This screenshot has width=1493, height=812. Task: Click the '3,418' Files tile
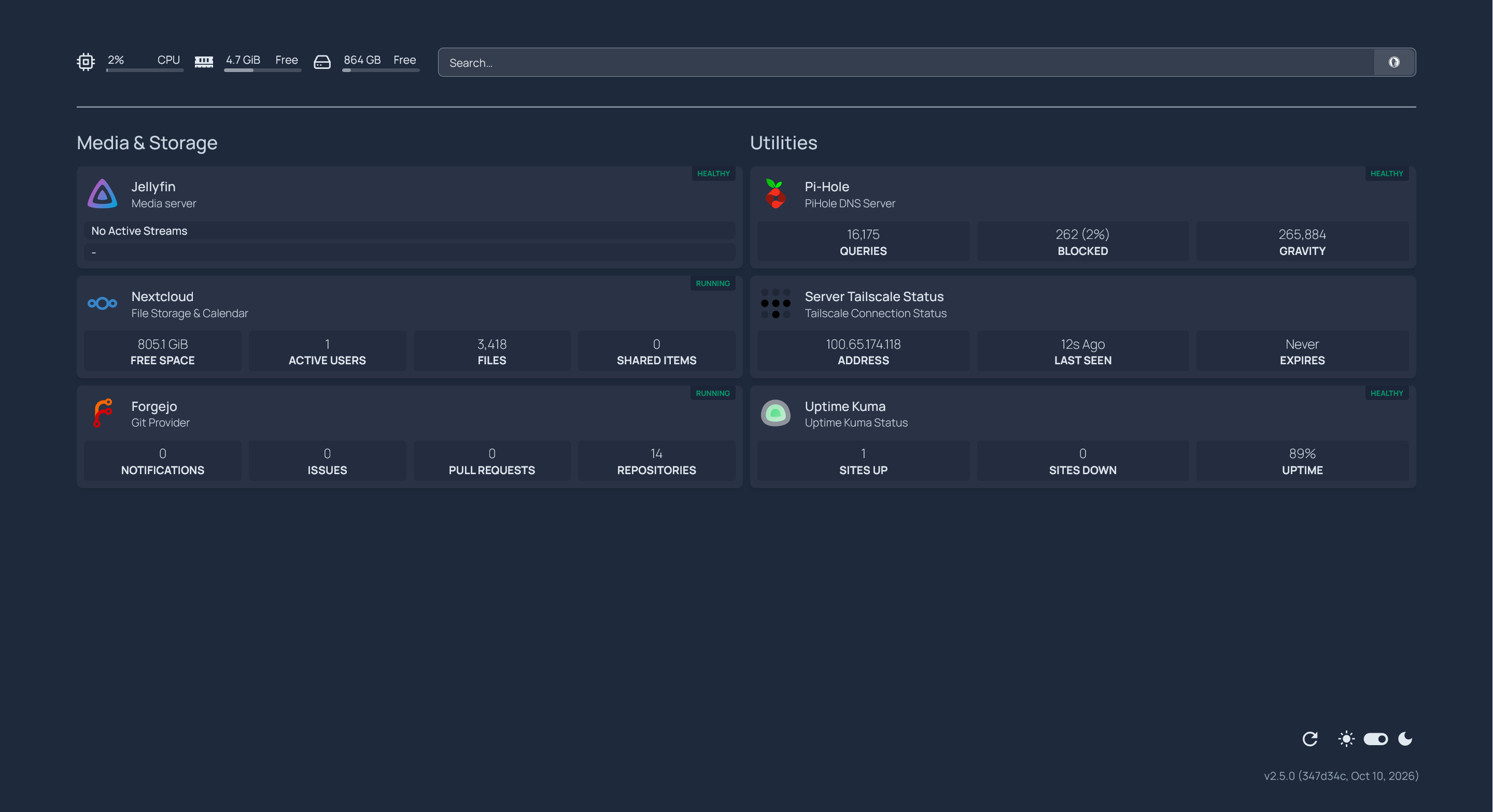tap(492, 351)
